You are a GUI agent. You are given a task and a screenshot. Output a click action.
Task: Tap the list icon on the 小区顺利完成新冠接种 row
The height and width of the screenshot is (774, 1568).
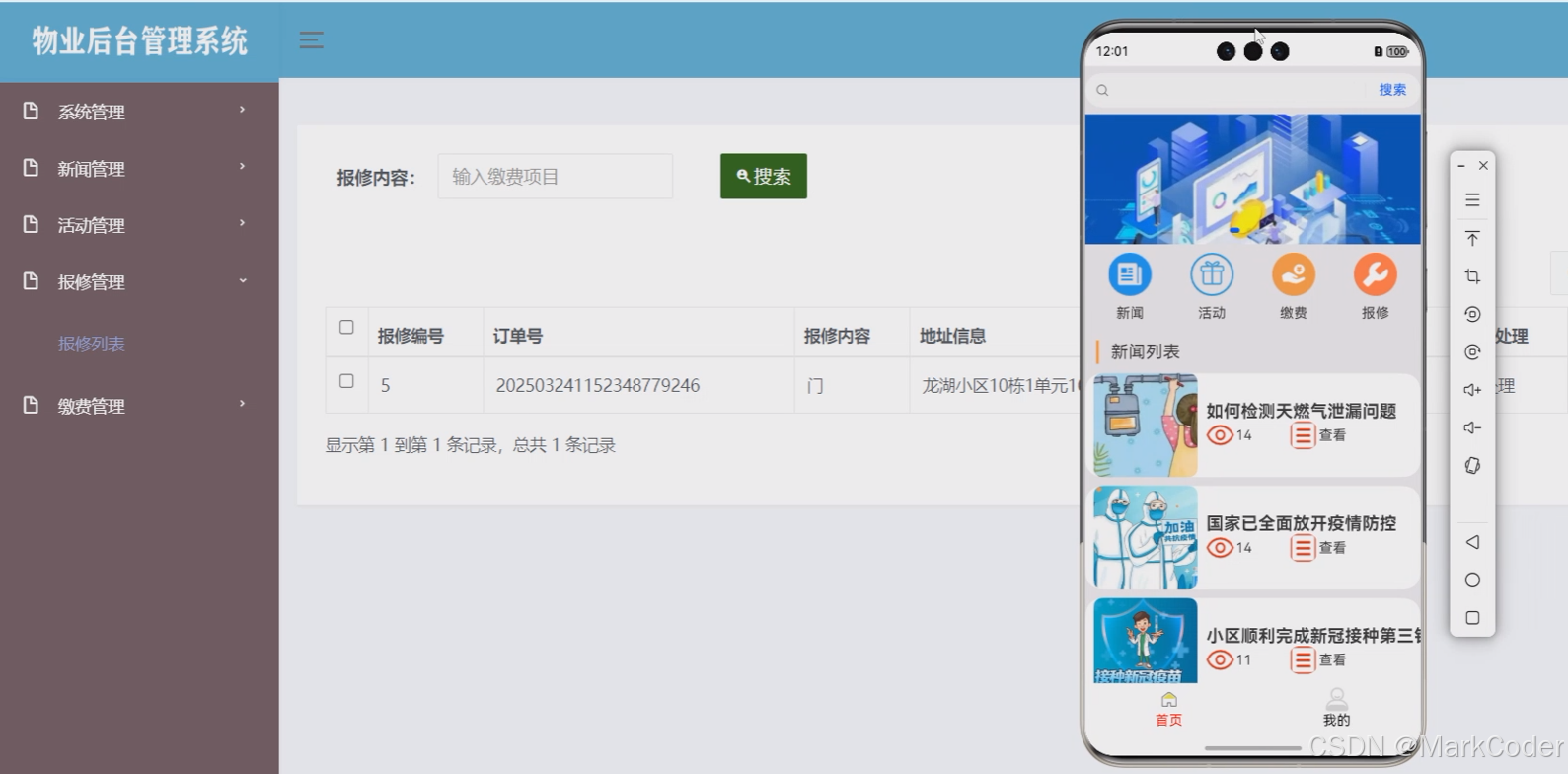pyautogui.click(x=1303, y=660)
